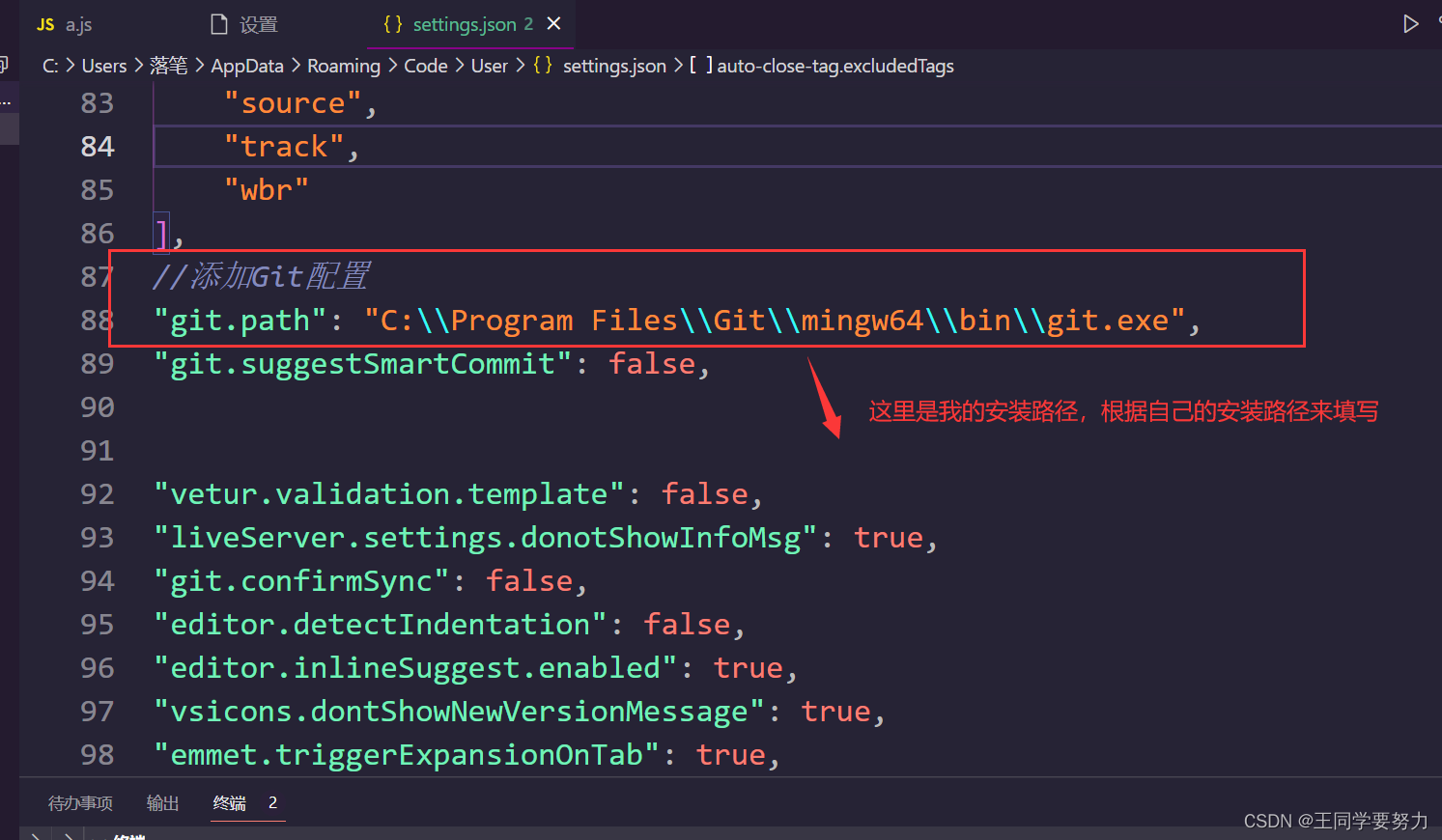Open the 待办事项 panel tab

click(80, 803)
